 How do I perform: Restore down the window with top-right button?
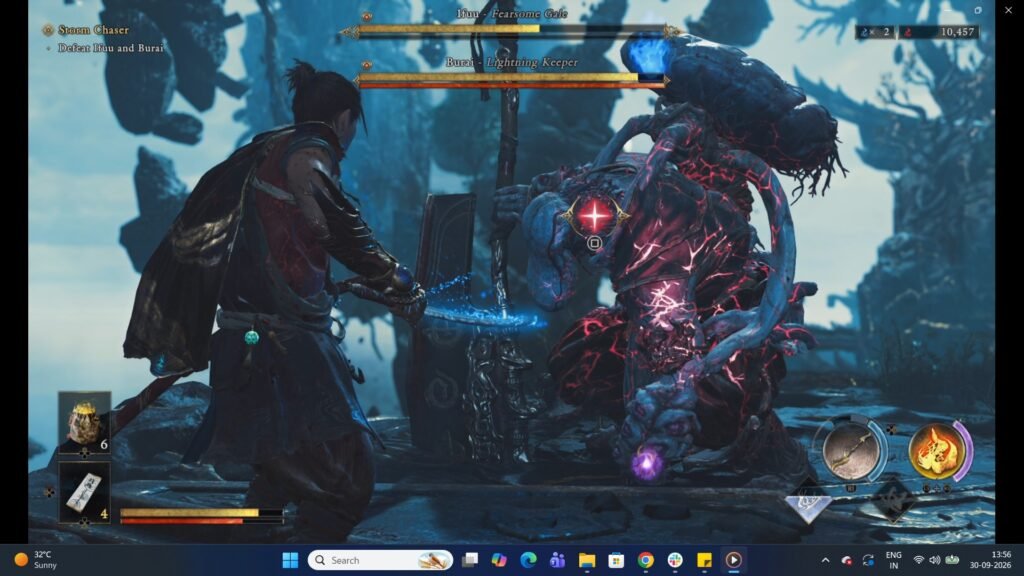[978, 10]
